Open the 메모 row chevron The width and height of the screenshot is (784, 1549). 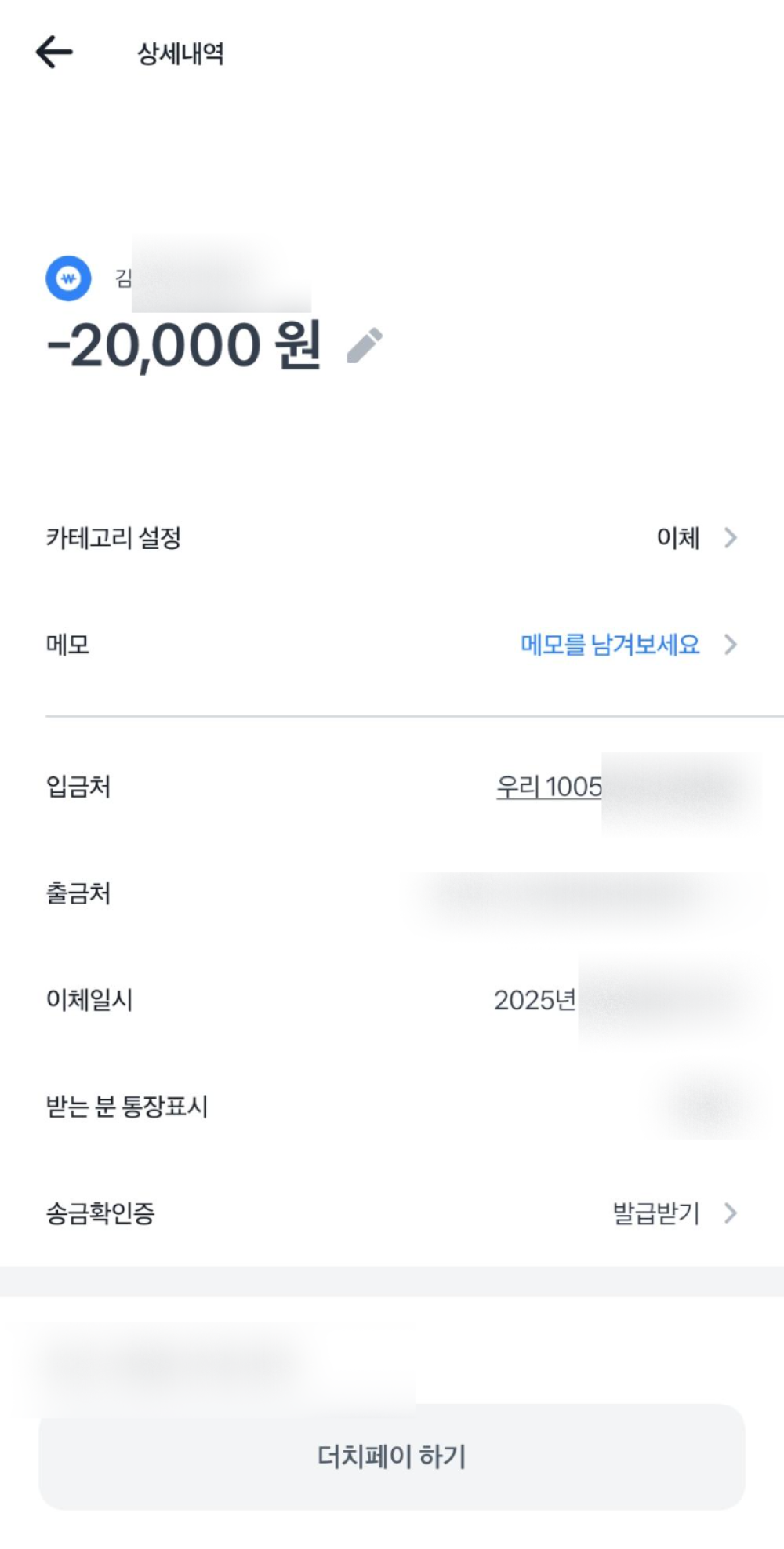(731, 645)
